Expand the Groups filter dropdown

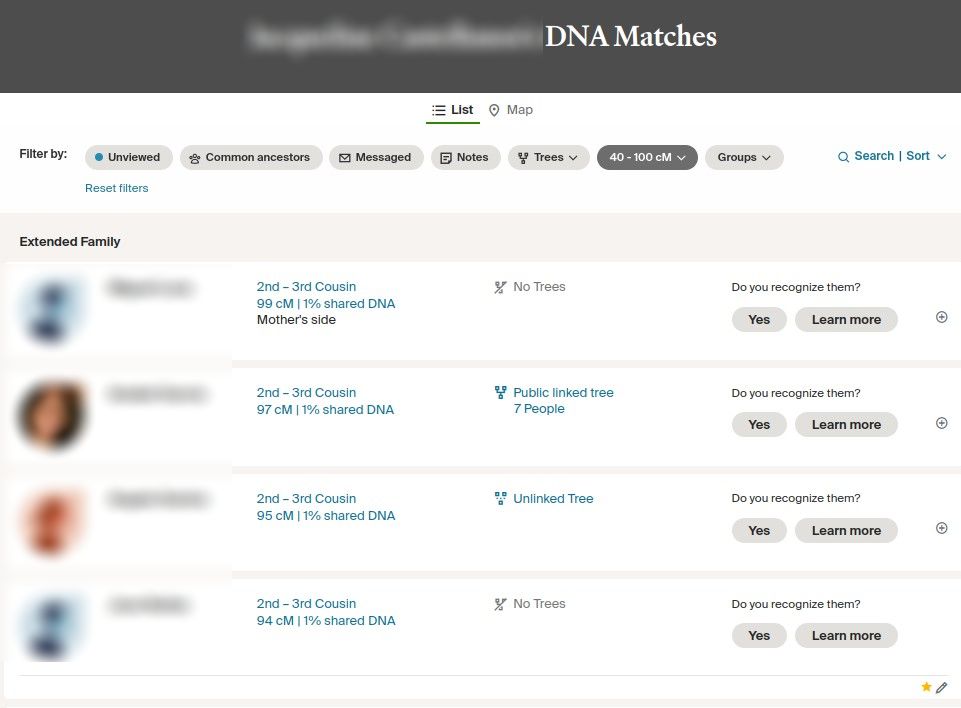tap(744, 157)
